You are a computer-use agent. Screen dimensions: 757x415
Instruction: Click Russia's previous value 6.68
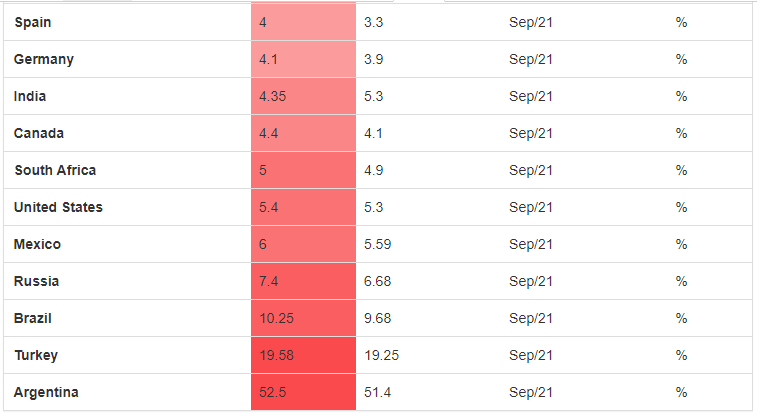click(377, 281)
